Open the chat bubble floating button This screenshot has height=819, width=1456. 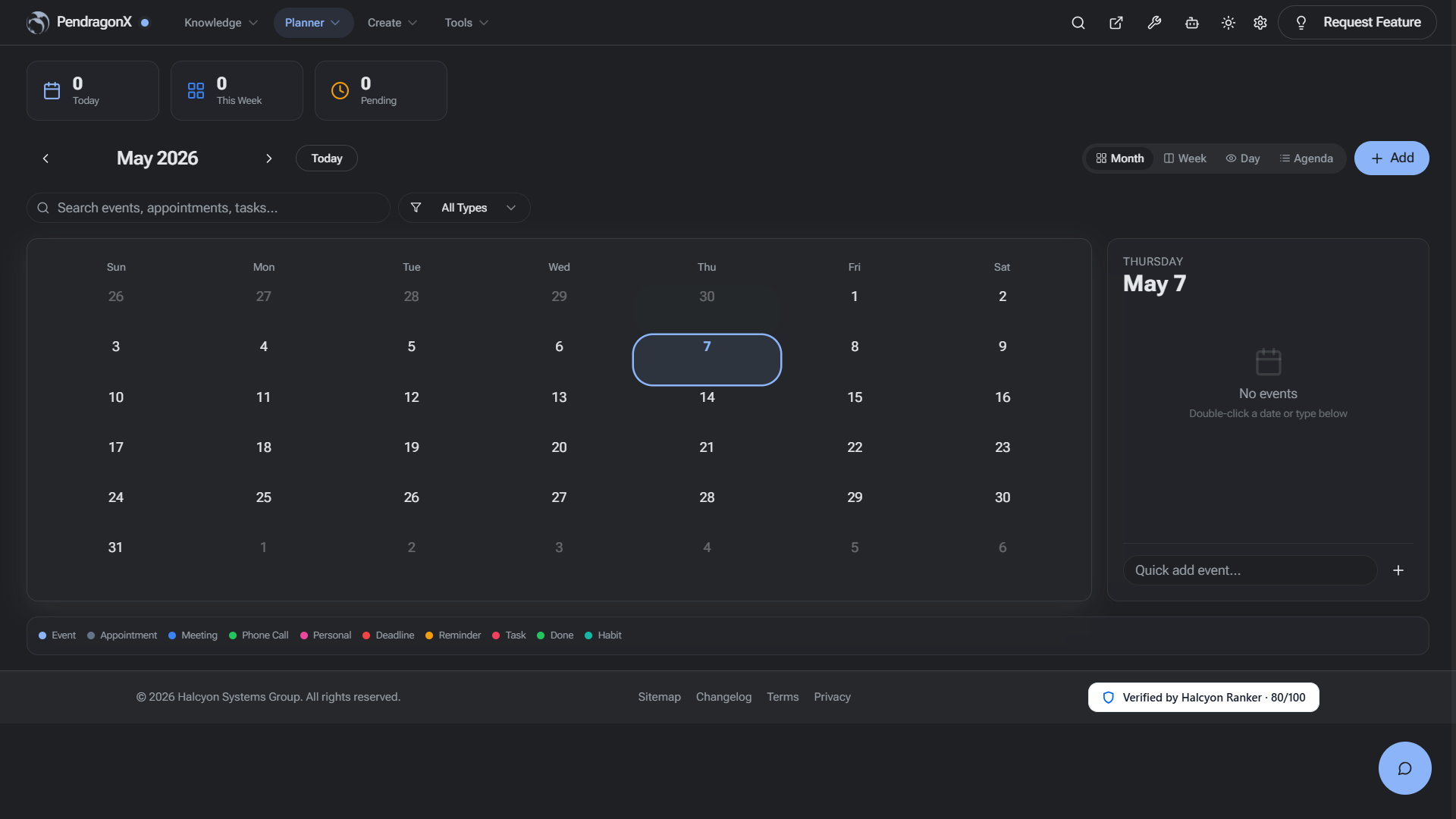1404,768
